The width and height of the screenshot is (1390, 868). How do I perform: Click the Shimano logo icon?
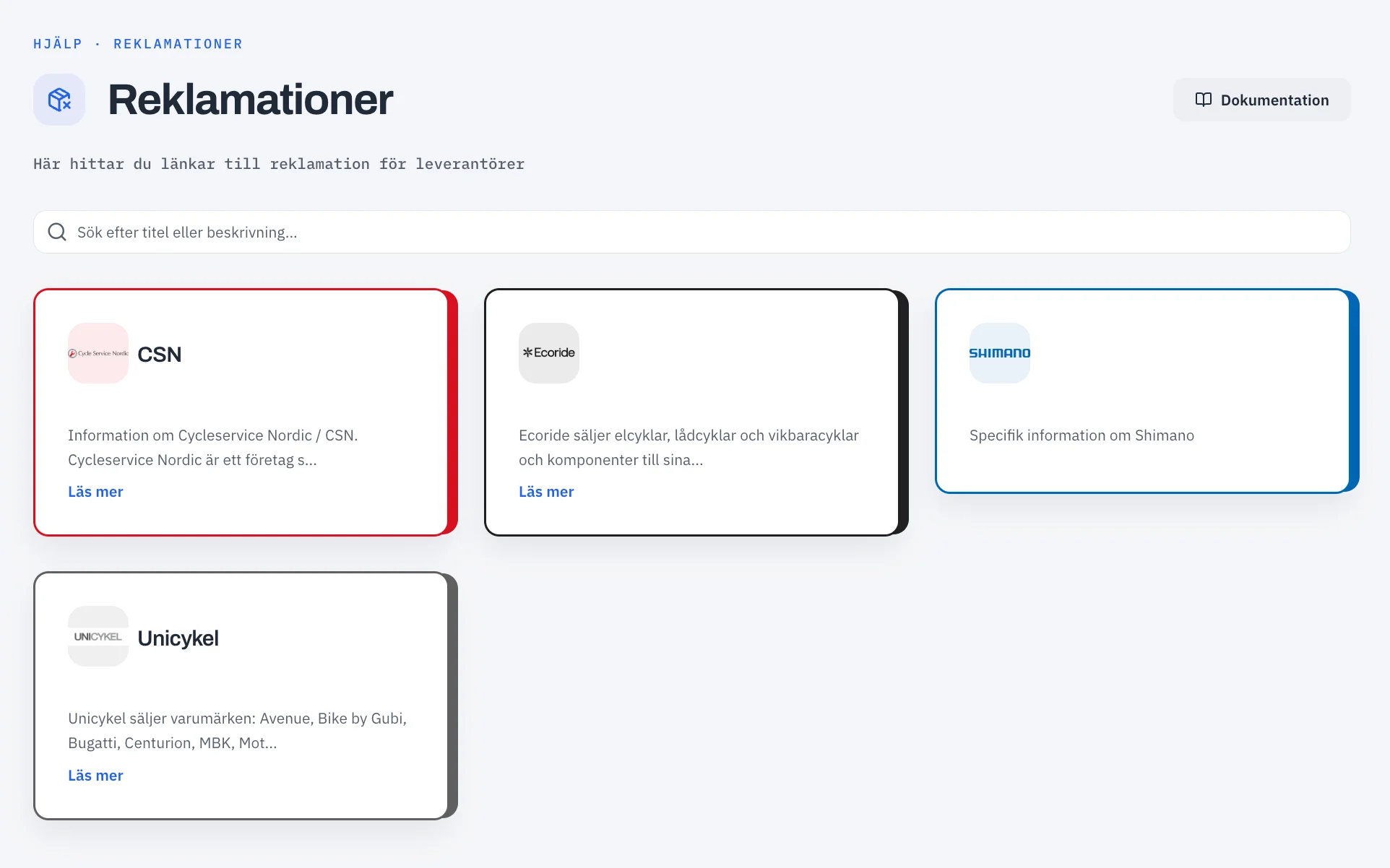click(x=1000, y=353)
